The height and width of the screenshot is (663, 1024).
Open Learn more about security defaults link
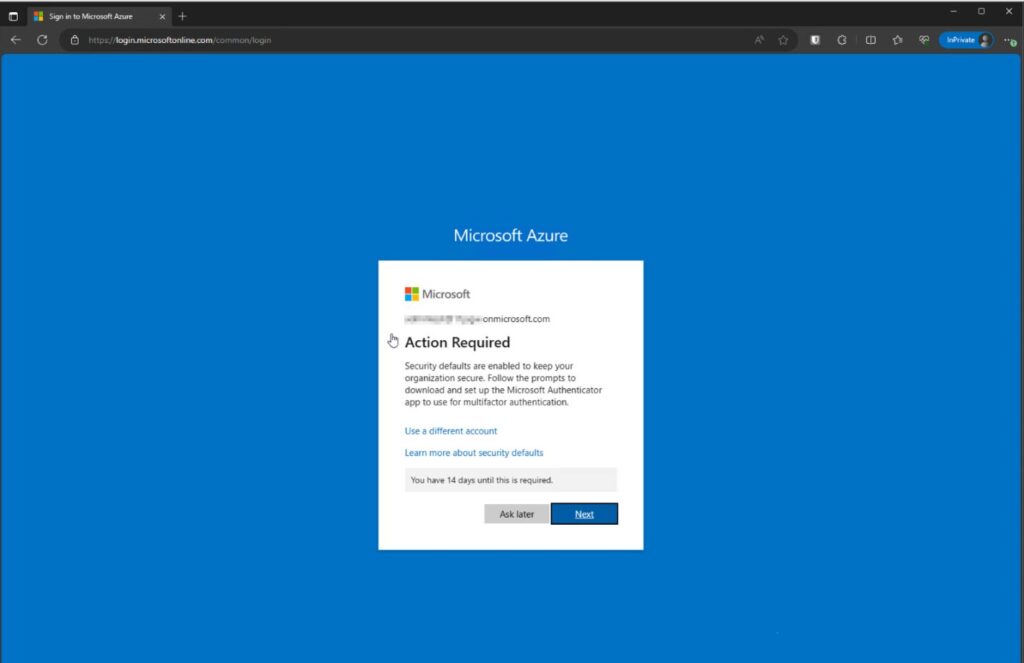pyautogui.click(x=474, y=453)
